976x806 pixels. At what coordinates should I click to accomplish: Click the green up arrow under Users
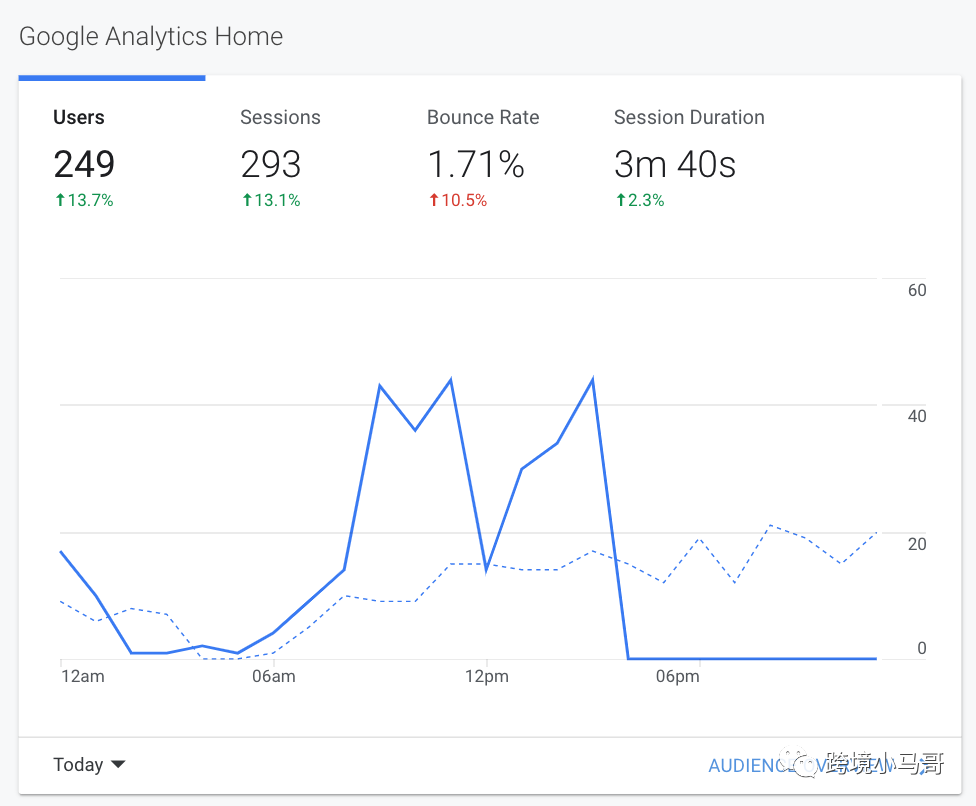pyautogui.click(x=60, y=201)
